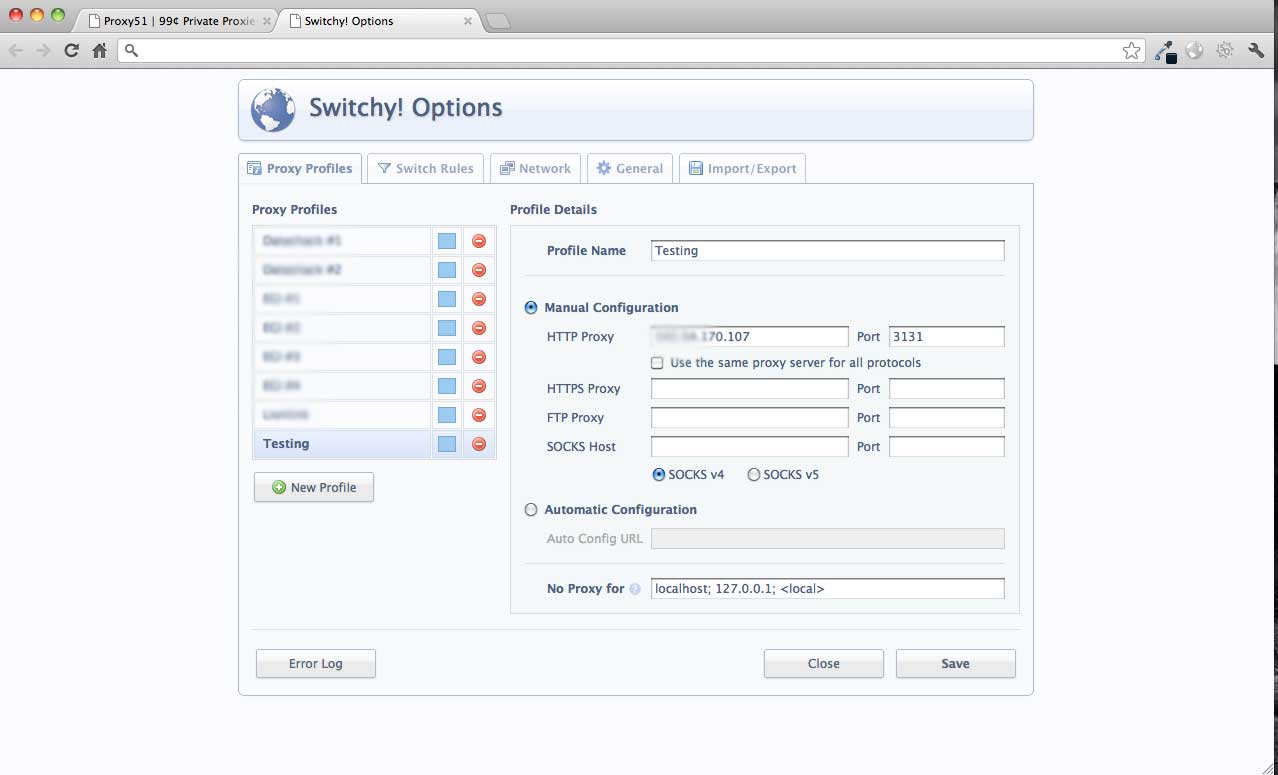Choose Automatic Configuration radio button
The width and height of the screenshot is (1278, 775).
(x=531, y=510)
